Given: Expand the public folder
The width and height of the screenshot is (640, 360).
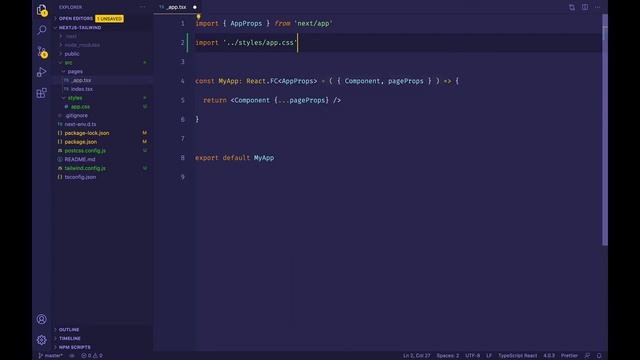Looking at the screenshot, I should 72,54.
